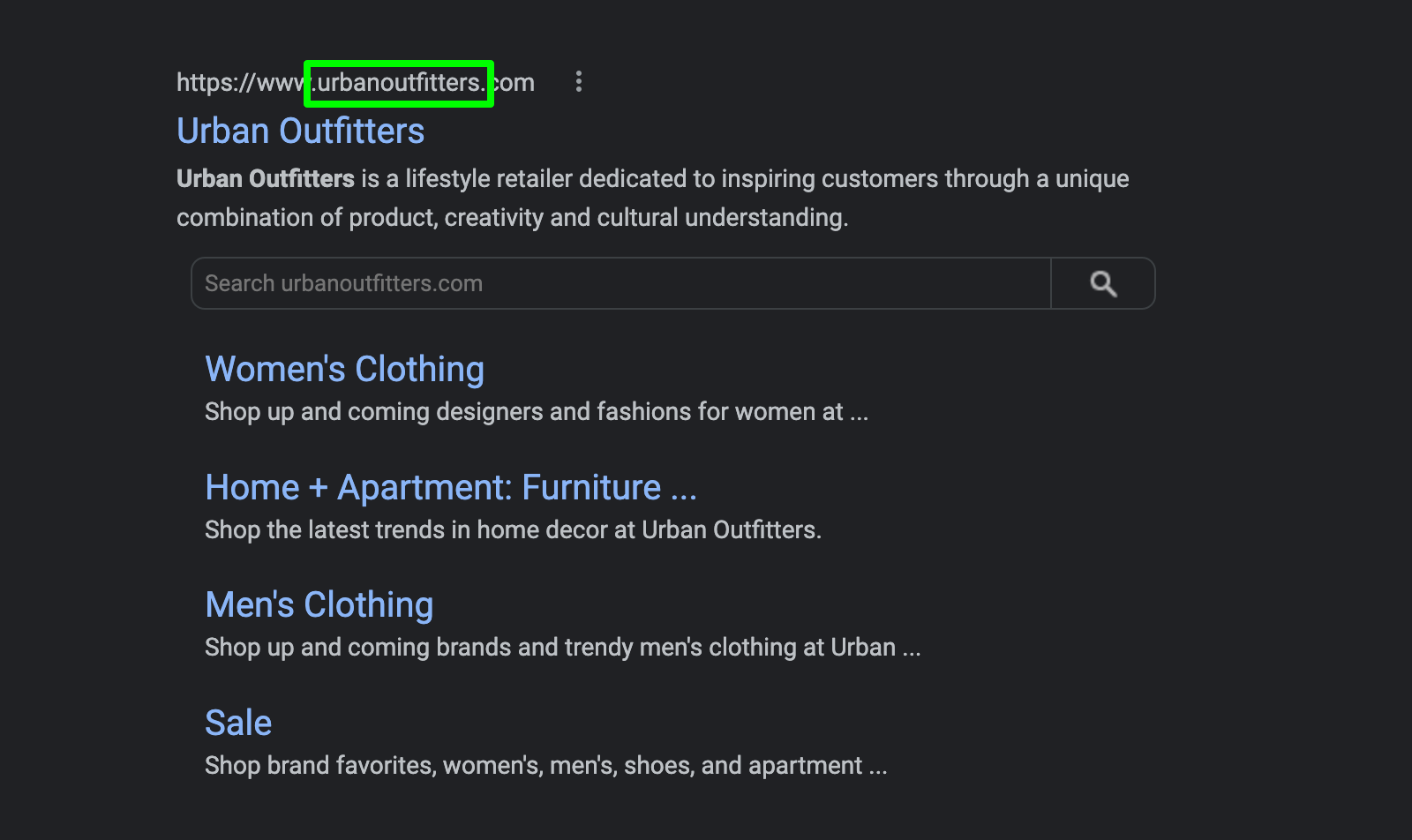The width and height of the screenshot is (1412, 840).
Task: Click inside the Search urbanoutfitters.com field
Action: (x=618, y=283)
